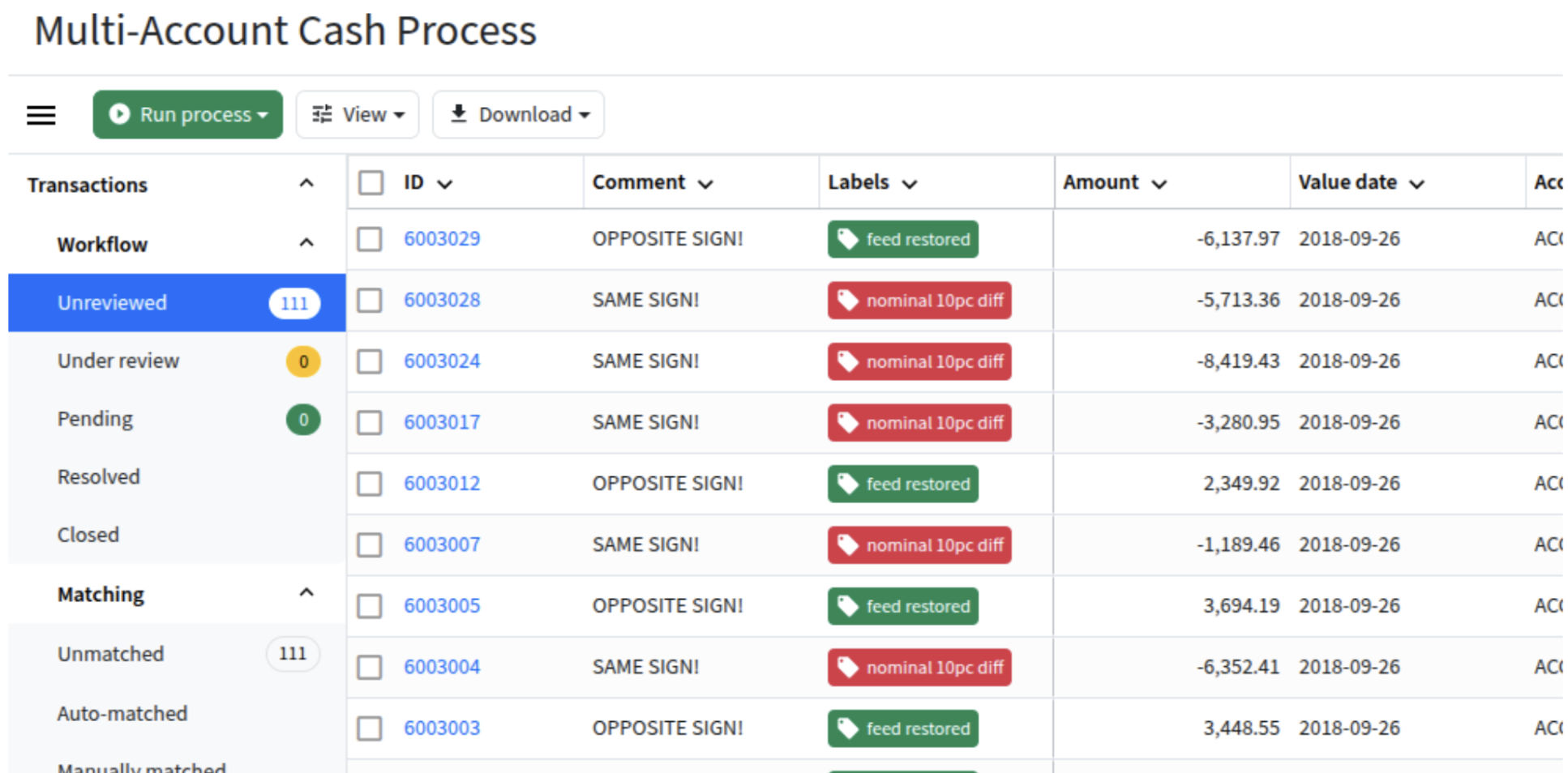Click the tag icon on row 6003028 label
1568x773 pixels.
tap(847, 301)
